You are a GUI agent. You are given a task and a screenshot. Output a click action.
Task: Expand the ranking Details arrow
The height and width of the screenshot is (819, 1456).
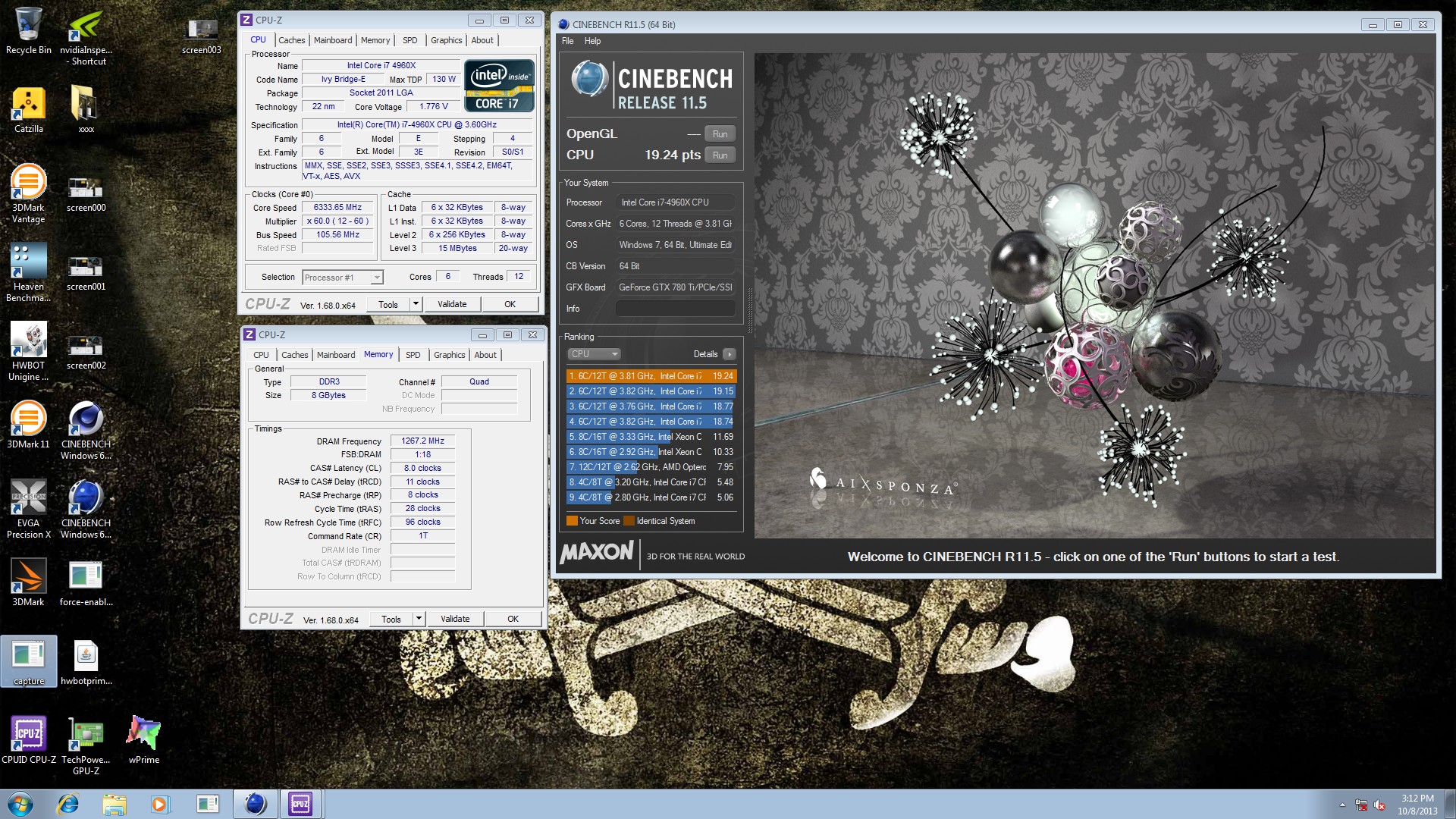[x=729, y=354]
